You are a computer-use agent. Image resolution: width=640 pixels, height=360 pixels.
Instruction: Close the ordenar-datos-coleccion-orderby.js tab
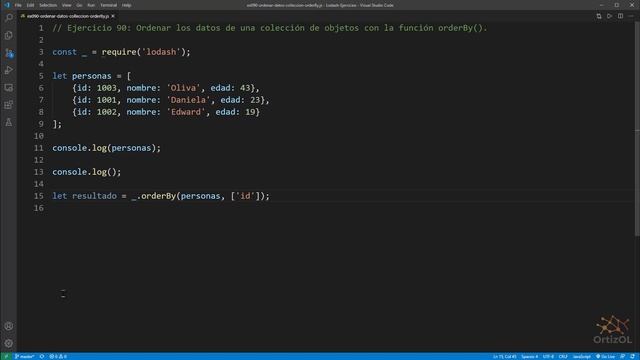[x=113, y=16]
